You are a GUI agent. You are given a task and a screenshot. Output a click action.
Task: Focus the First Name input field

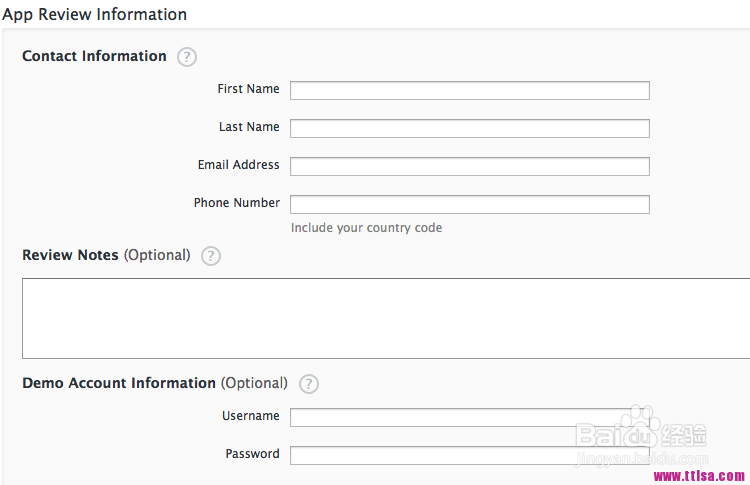469,91
